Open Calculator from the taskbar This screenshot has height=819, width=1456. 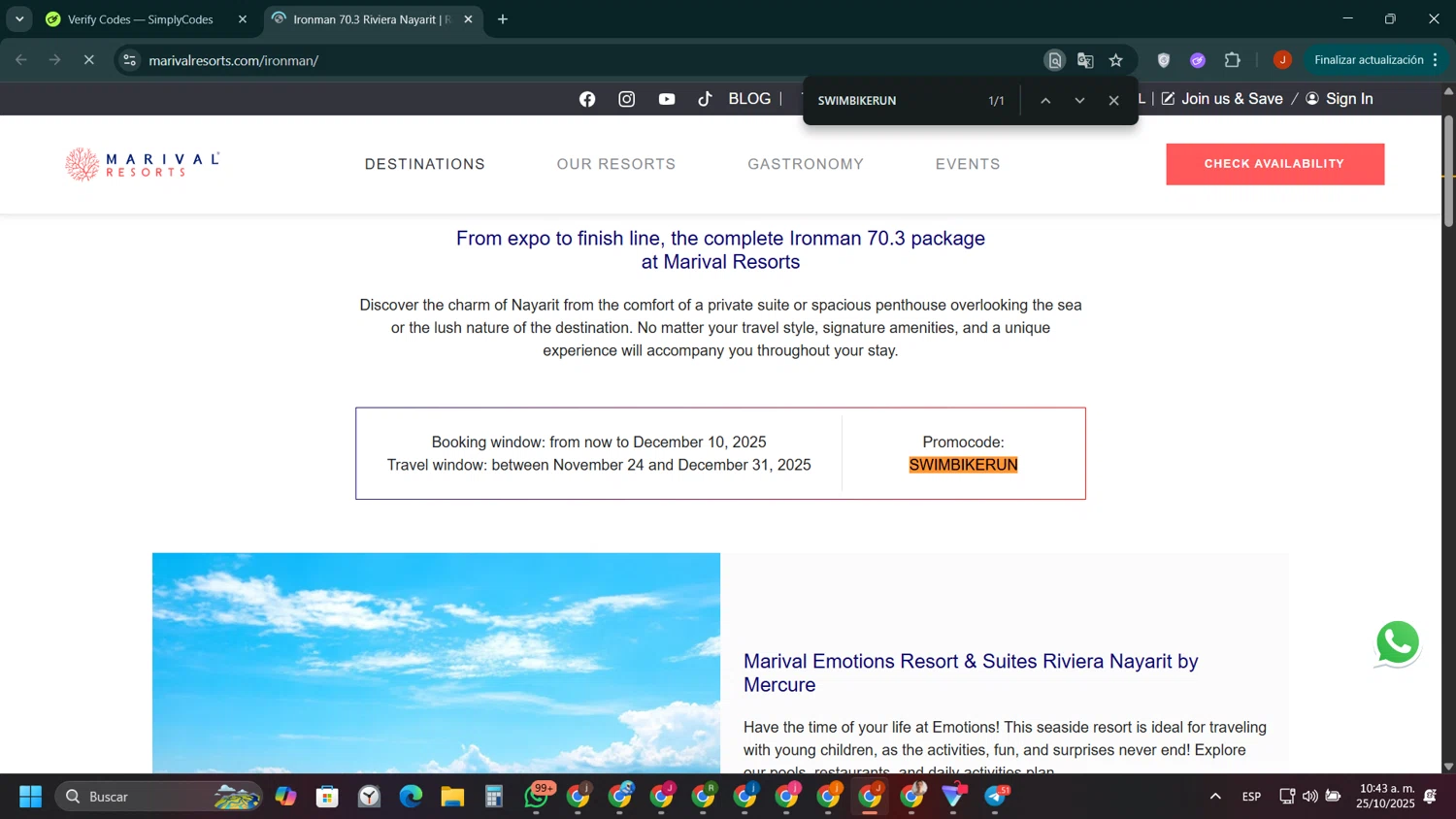click(494, 797)
